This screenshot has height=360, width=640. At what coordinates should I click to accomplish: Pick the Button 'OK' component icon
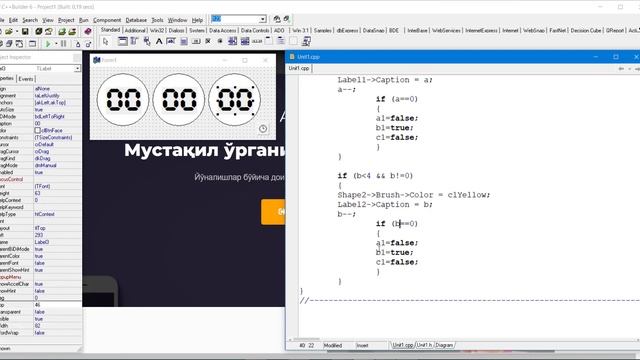(x=196, y=41)
